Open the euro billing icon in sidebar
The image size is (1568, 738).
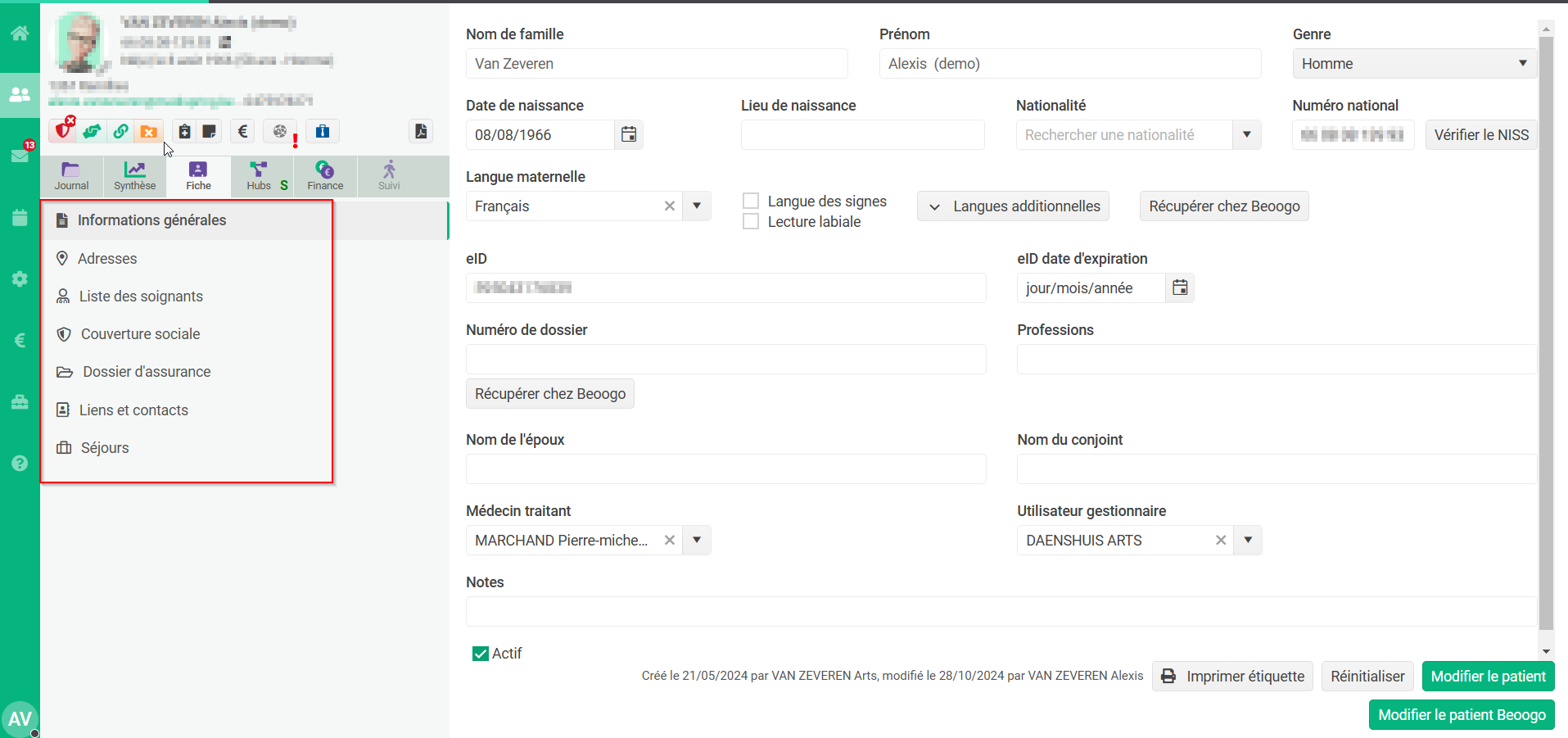20,340
